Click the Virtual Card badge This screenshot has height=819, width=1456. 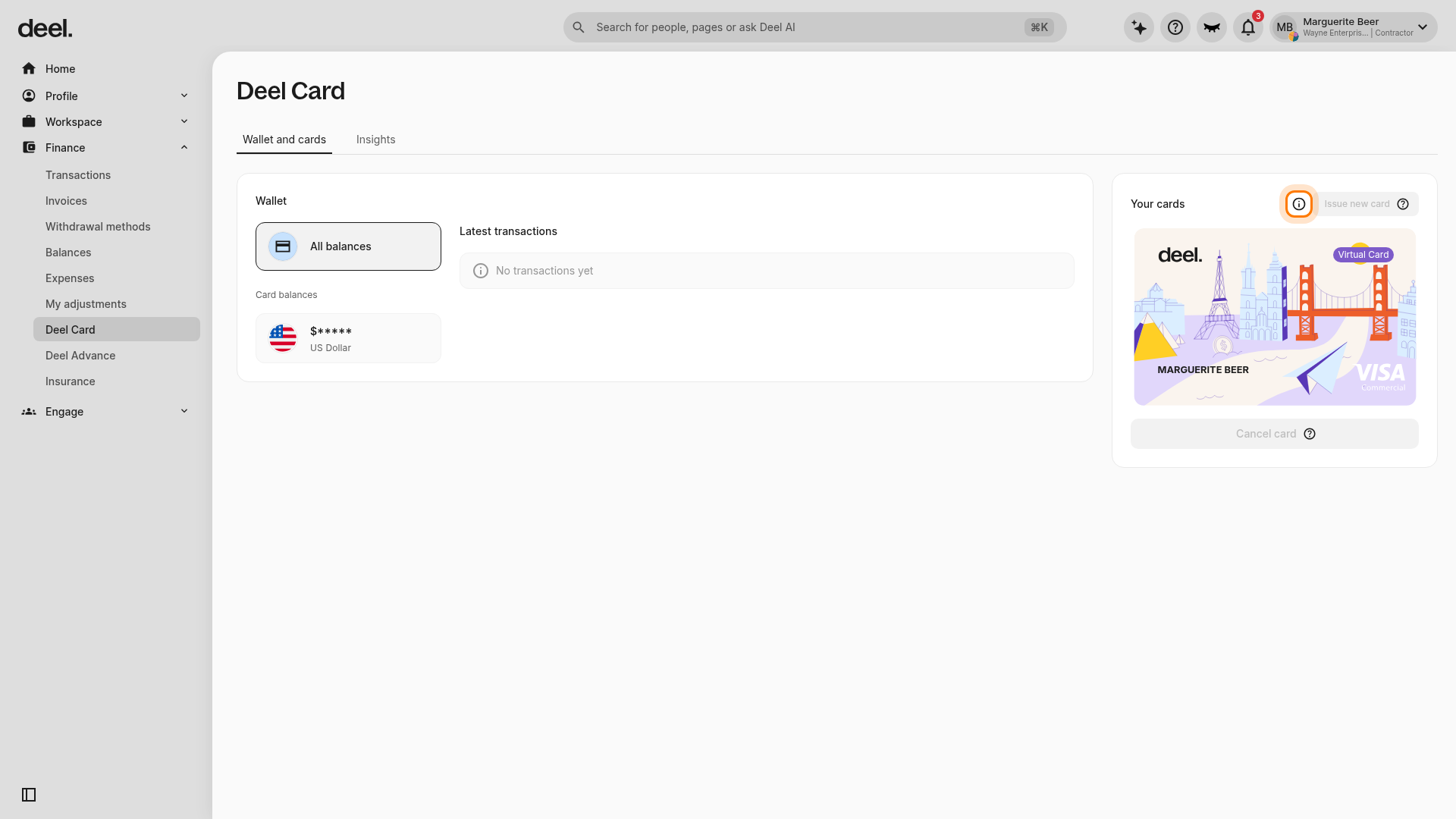(x=1363, y=255)
